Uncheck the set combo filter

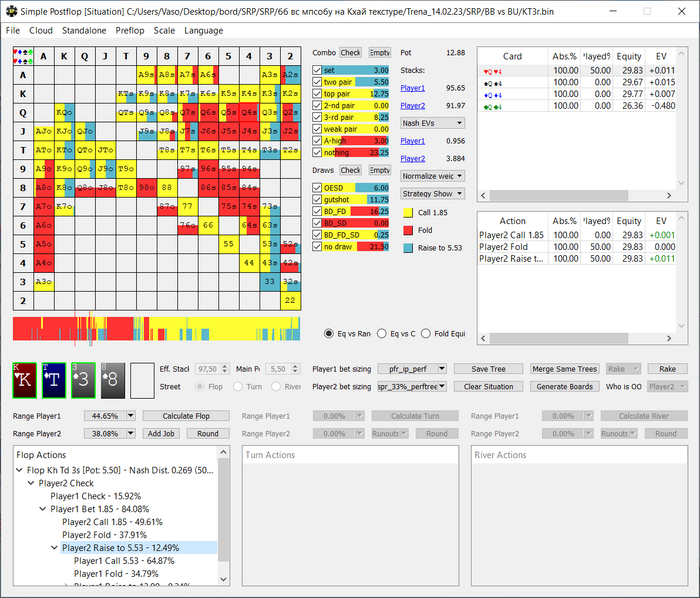tap(317, 70)
